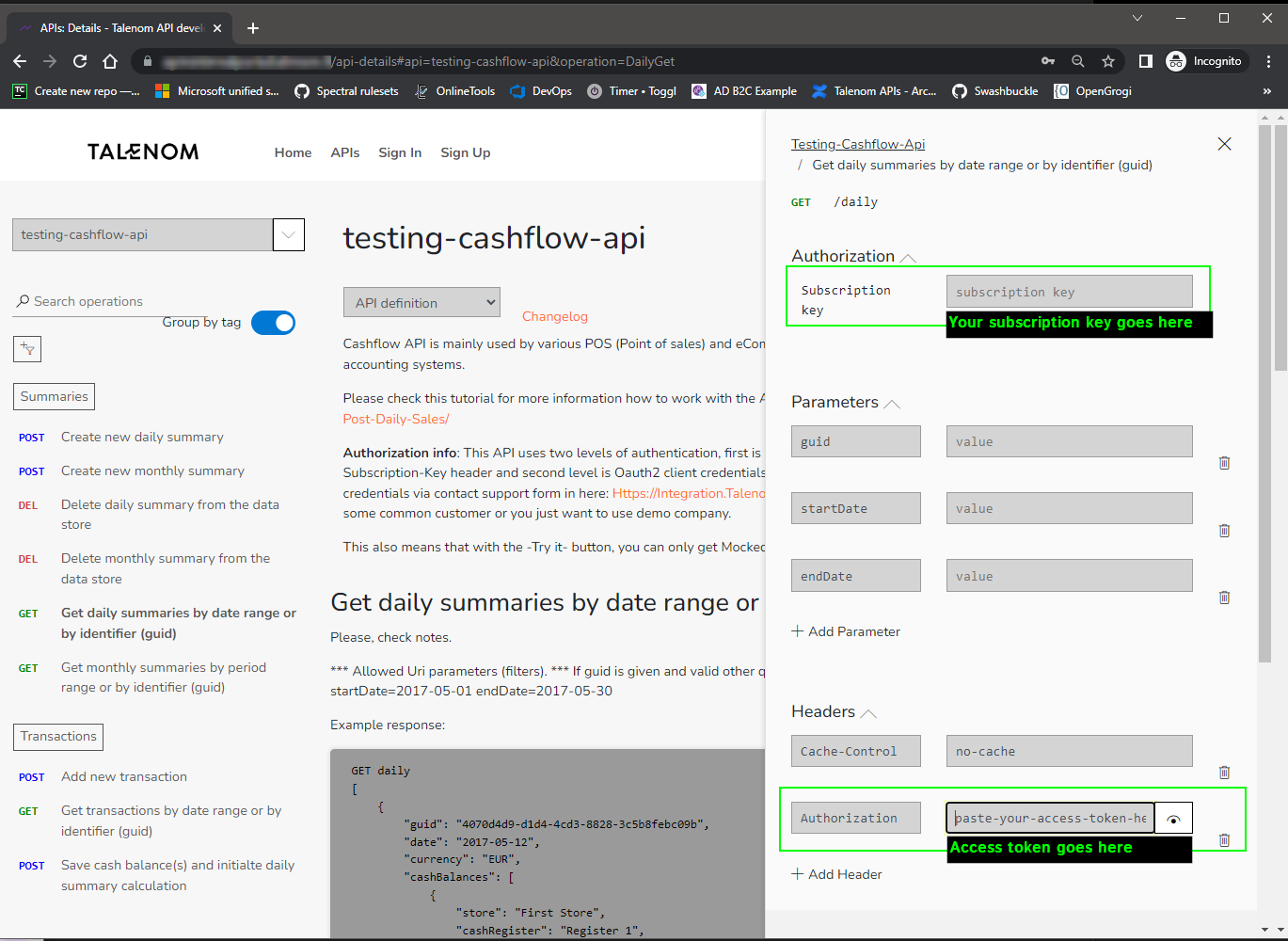Click the guid parameter value field

click(x=1070, y=441)
